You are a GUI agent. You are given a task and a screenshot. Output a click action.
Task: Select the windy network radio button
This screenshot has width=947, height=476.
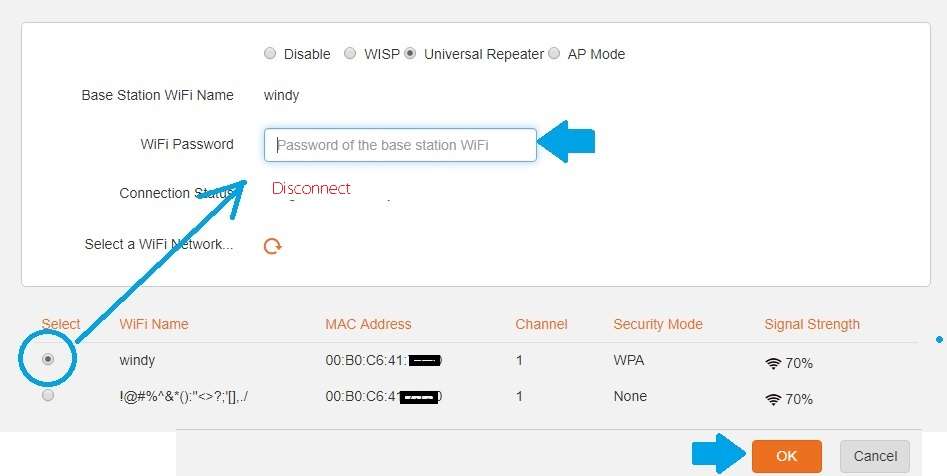[48, 360]
